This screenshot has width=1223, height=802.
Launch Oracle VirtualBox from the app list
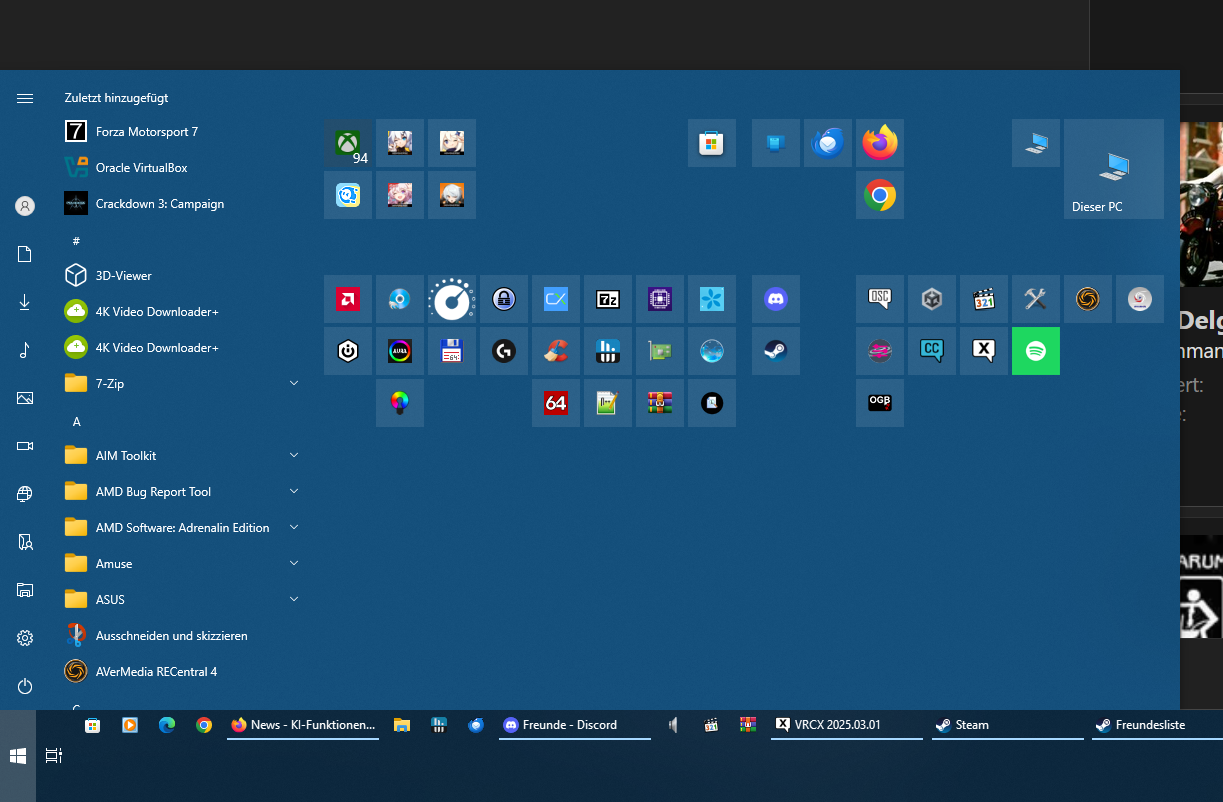pyautogui.click(x=182, y=167)
